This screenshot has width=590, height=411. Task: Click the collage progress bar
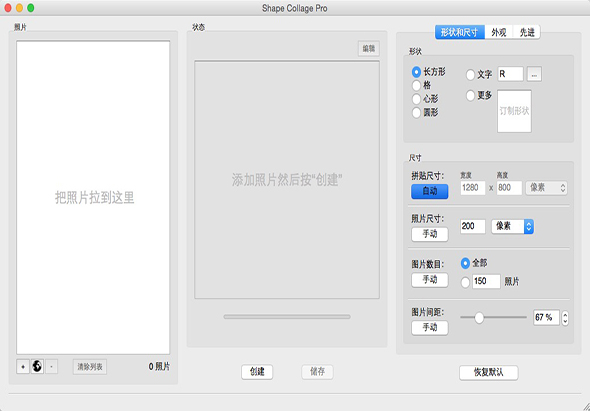(287, 317)
